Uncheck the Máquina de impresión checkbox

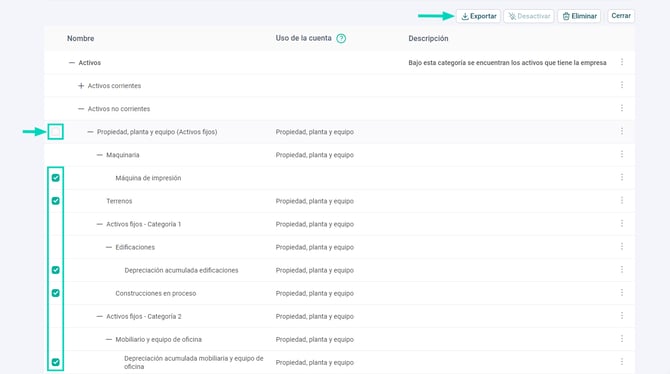click(56, 178)
